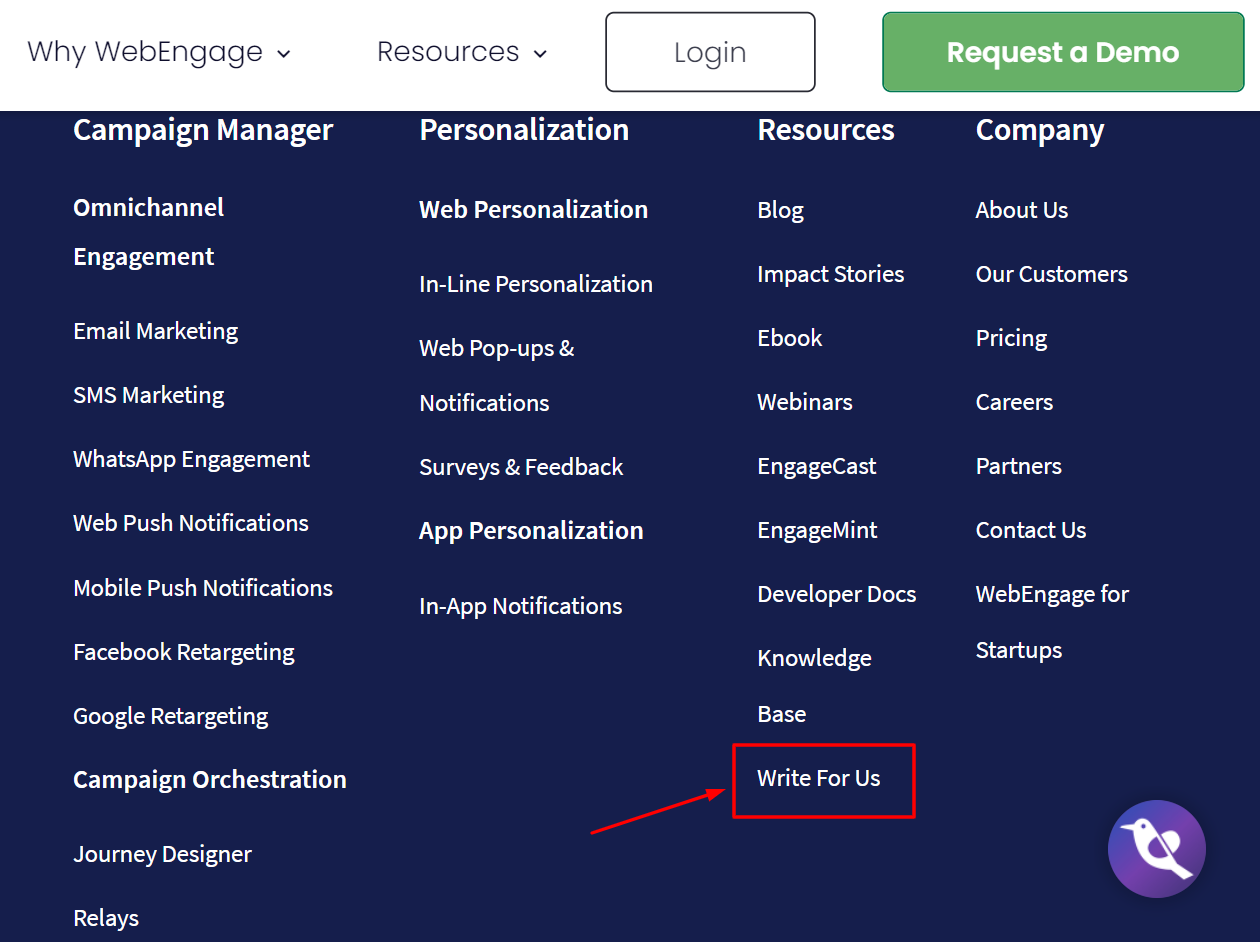Open WhatsApp Engagement
1260x942 pixels.
pyautogui.click(x=191, y=459)
